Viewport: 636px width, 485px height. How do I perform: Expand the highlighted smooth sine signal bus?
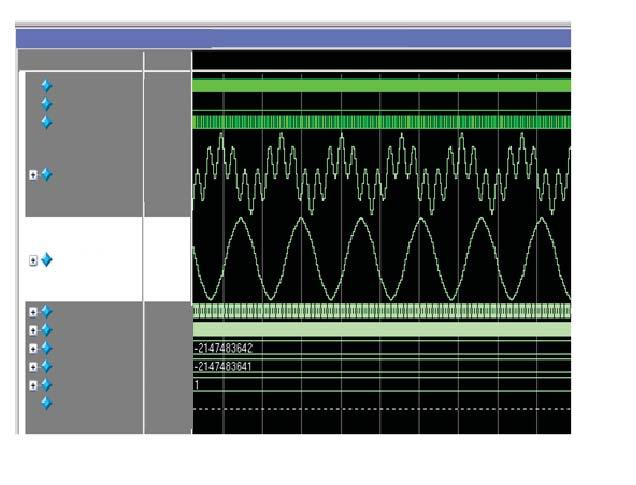(33, 260)
